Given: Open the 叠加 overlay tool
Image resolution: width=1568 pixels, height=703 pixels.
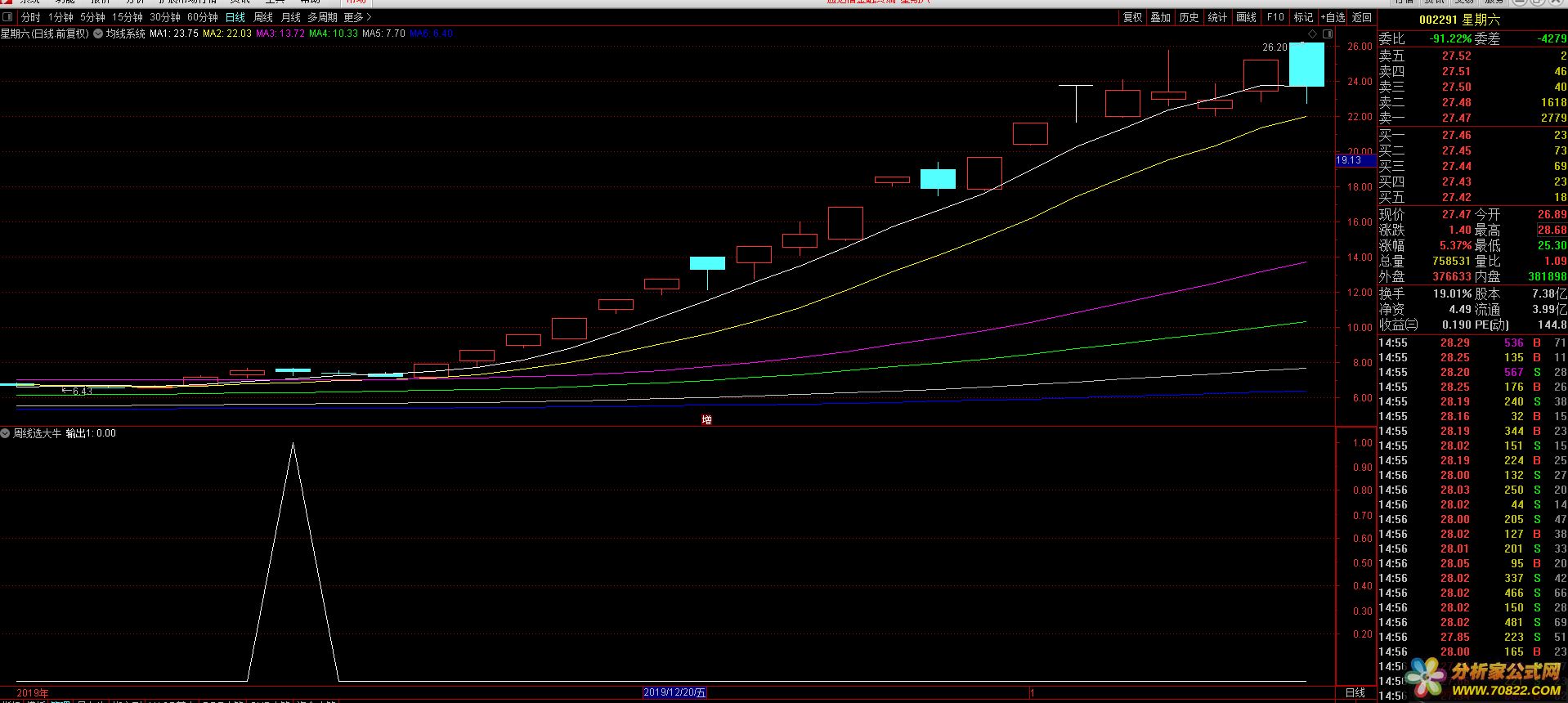Looking at the screenshot, I should click(1160, 17).
